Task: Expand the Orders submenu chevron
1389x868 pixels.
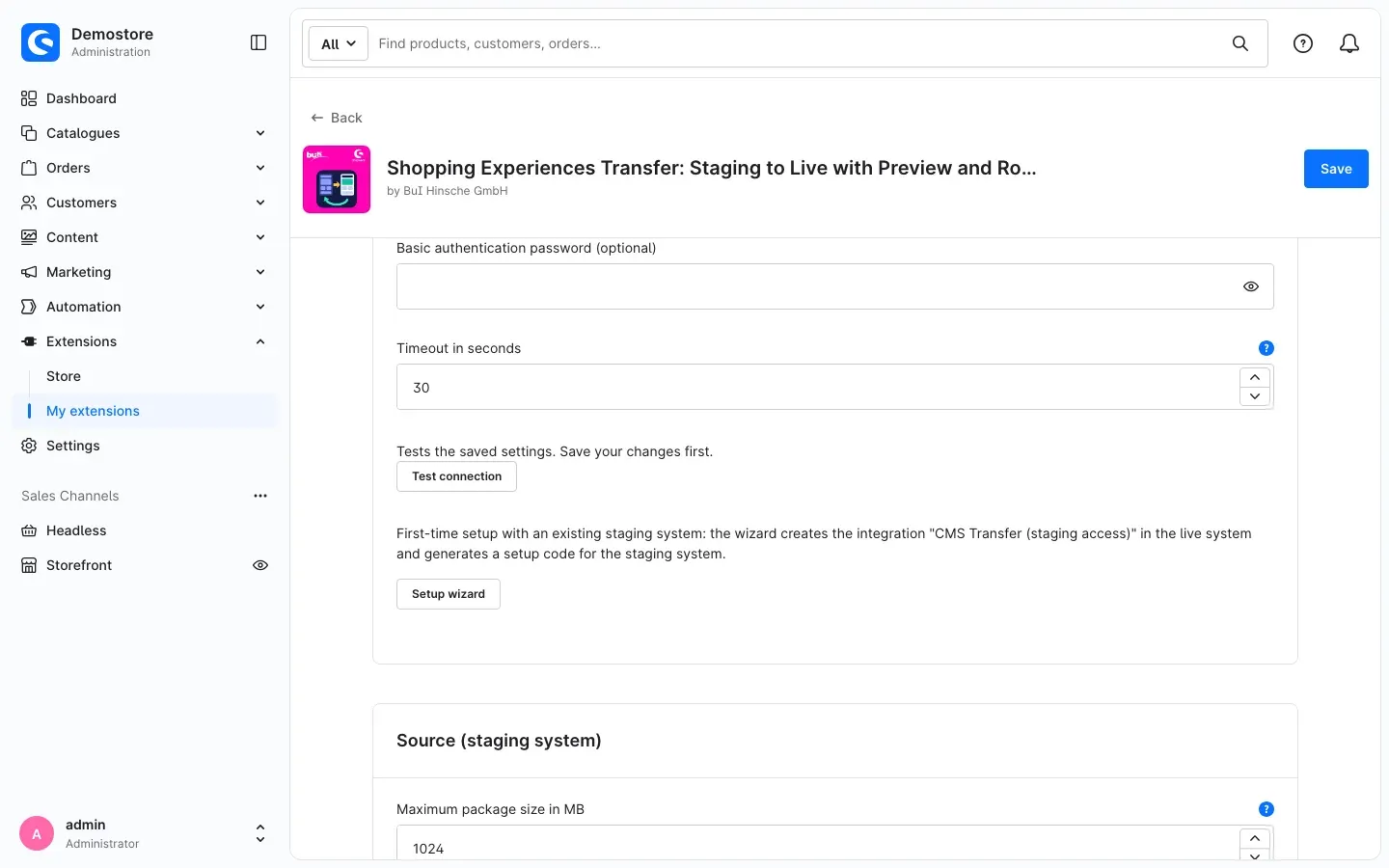Action: (x=260, y=168)
